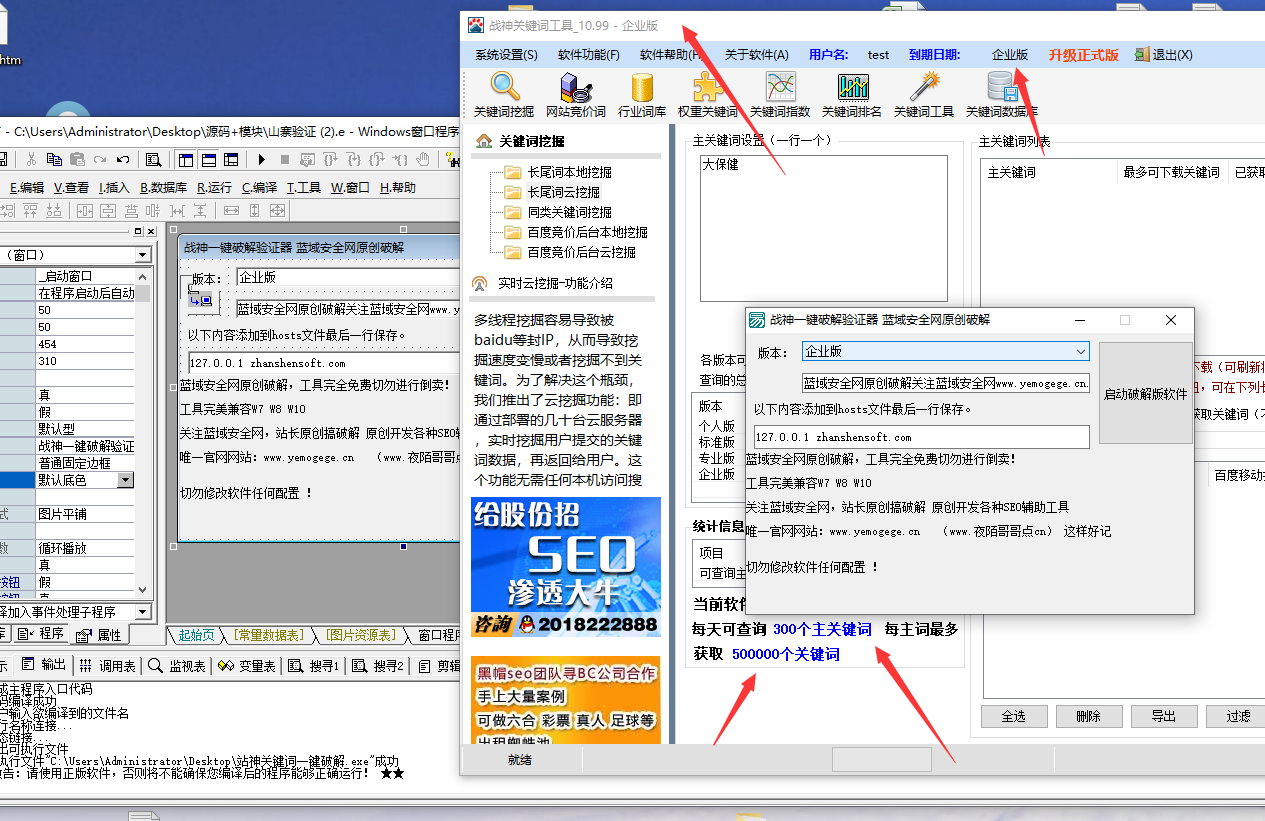This screenshot has width=1265, height=821.
Task: Open the 关键词挖掘 magnifier toolbar icon
Action: [504, 89]
